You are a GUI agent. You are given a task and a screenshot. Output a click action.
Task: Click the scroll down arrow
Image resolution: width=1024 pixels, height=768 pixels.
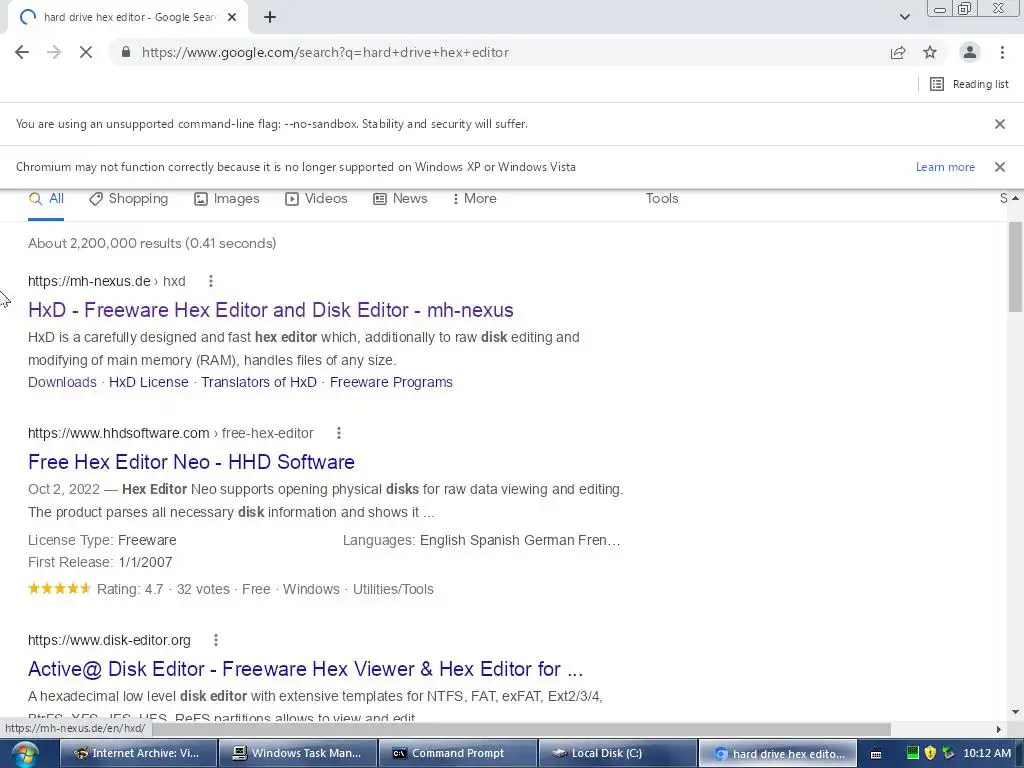(x=1015, y=712)
